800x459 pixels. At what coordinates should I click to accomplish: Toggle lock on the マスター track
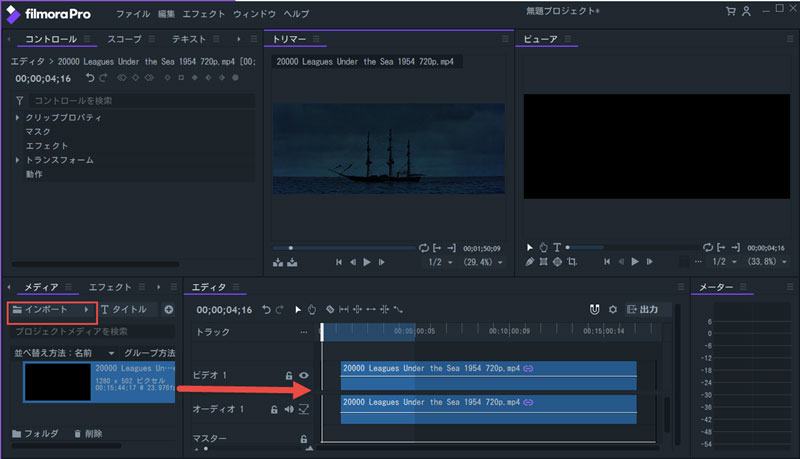[303, 439]
